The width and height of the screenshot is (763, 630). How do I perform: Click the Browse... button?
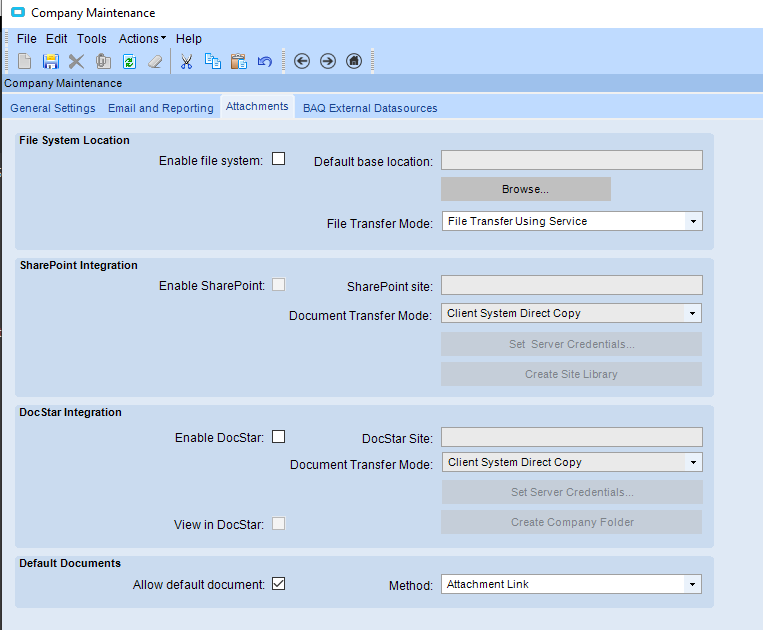tap(526, 189)
